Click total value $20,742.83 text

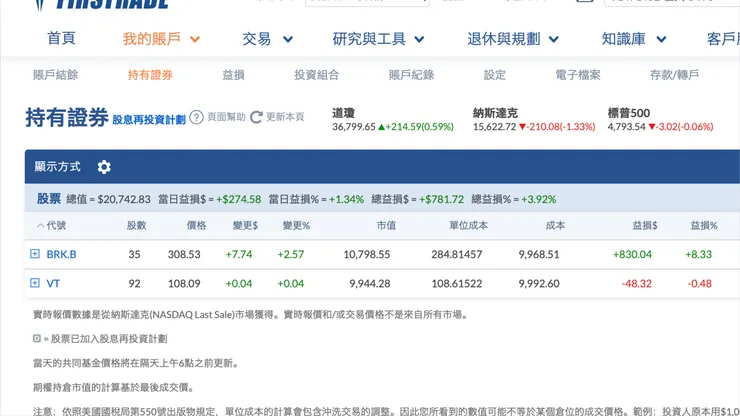124,199
